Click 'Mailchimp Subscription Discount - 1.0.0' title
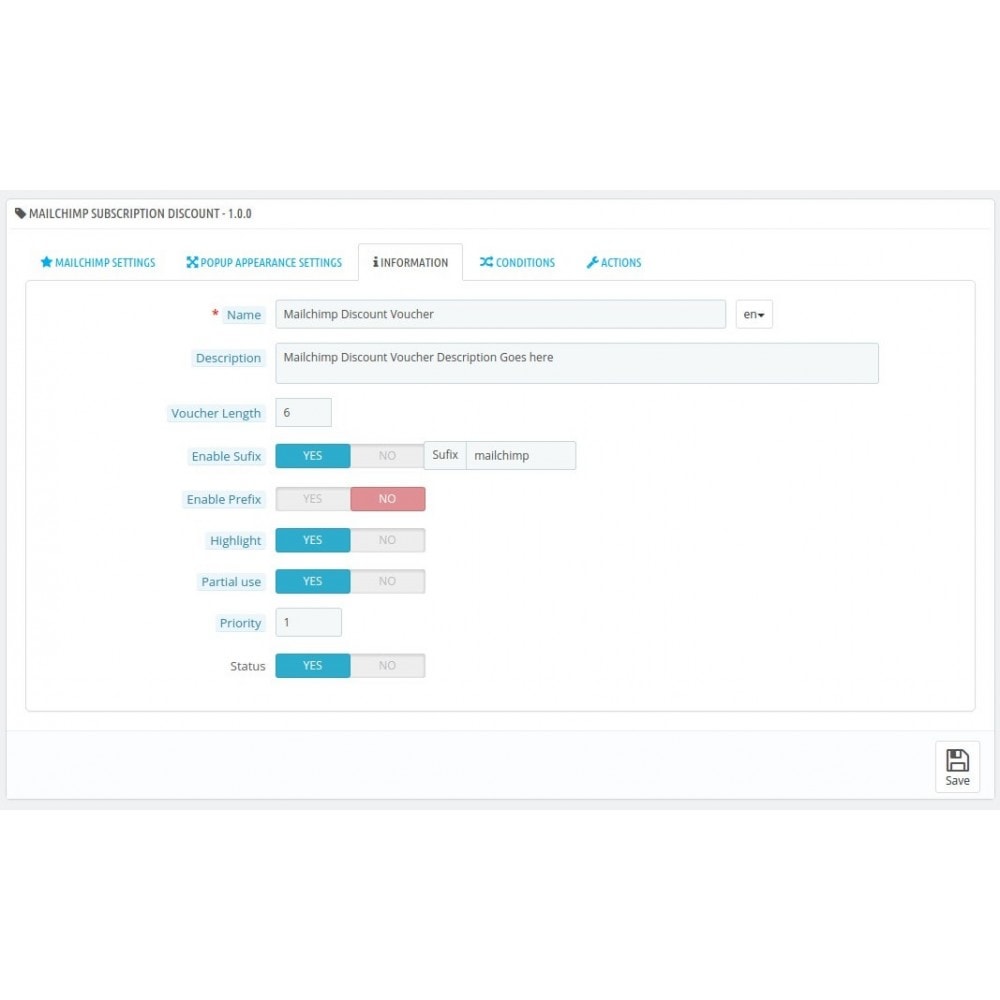1000x1000 pixels. pyautogui.click(x=140, y=214)
